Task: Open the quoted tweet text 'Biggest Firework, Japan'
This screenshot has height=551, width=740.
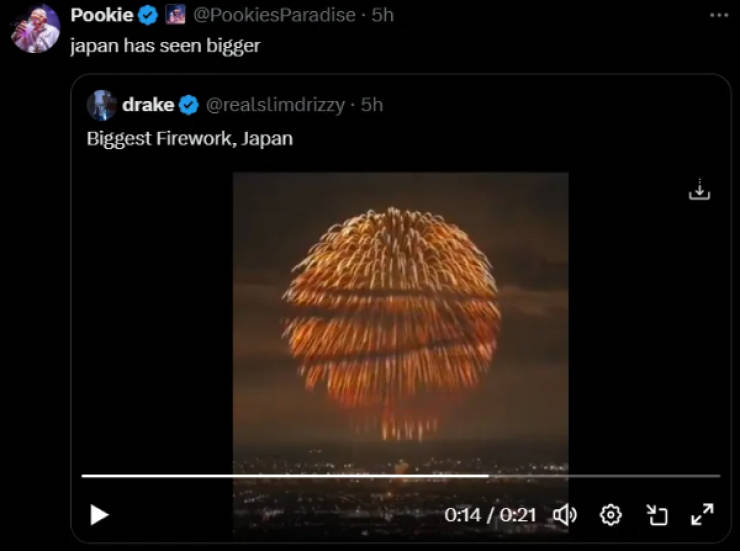Action: coord(190,139)
